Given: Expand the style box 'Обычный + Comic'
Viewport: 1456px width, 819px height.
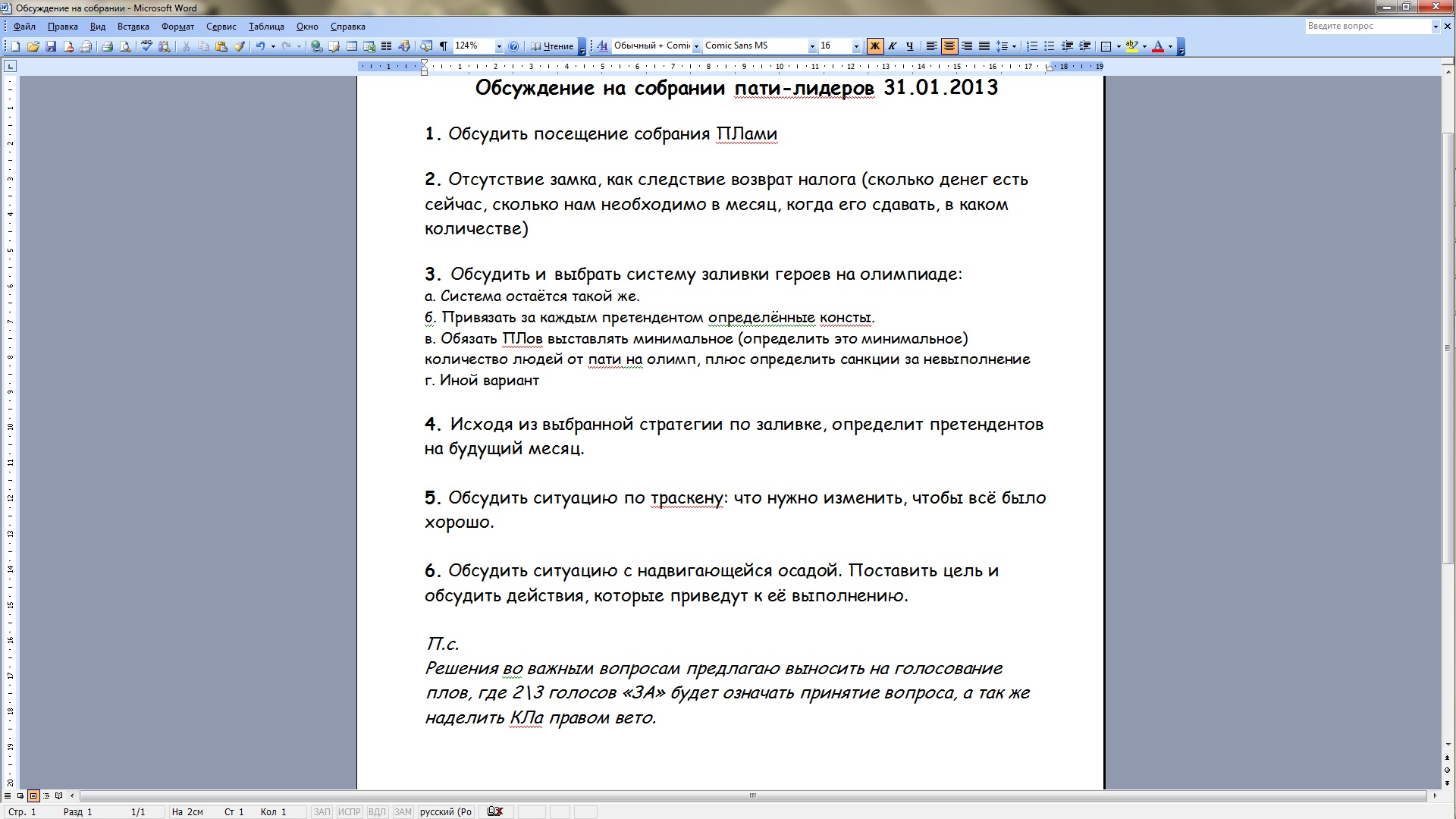Looking at the screenshot, I should pyautogui.click(x=697, y=46).
